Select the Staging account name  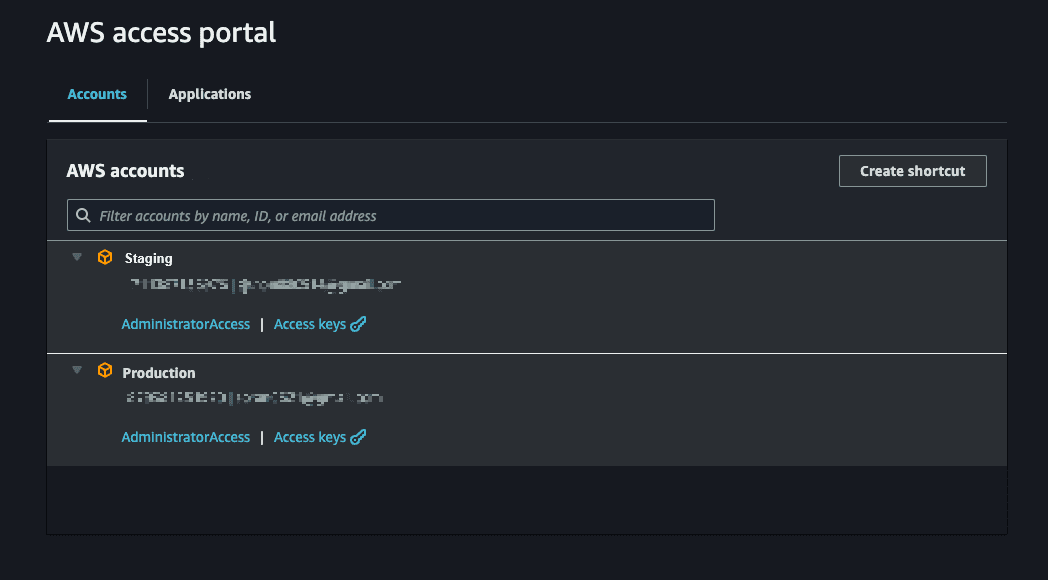pyautogui.click(x=149, y=259)
